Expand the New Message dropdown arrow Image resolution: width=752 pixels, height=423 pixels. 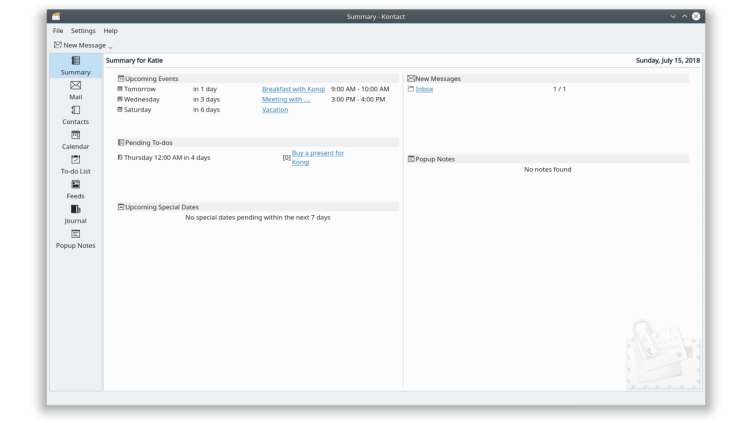point(110,46)
